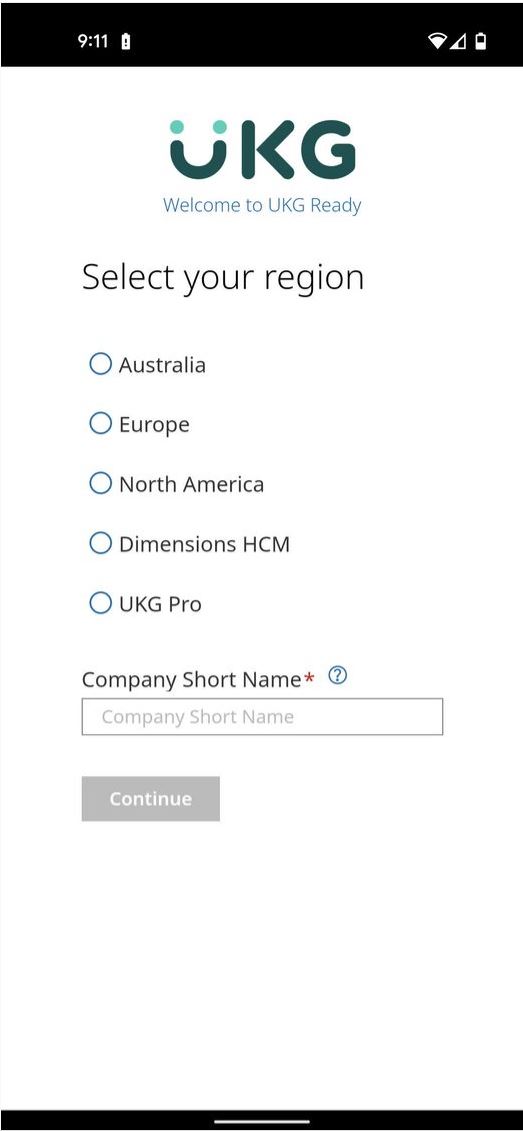The width and height of the screenshot is (523, 1131).
Task: Tap the battery alert icon beside clock
Action: coord(126,41)
